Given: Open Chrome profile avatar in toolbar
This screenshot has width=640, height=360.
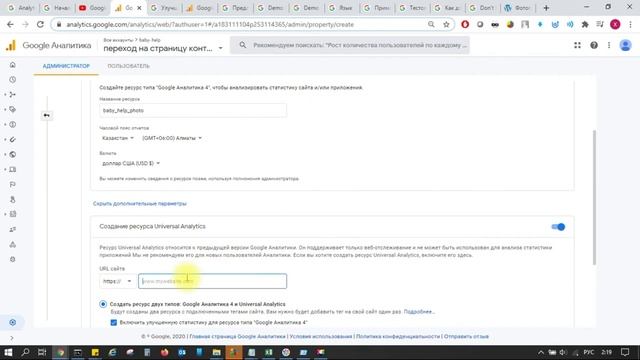Looking at the screenshot, I should (615, 24).
